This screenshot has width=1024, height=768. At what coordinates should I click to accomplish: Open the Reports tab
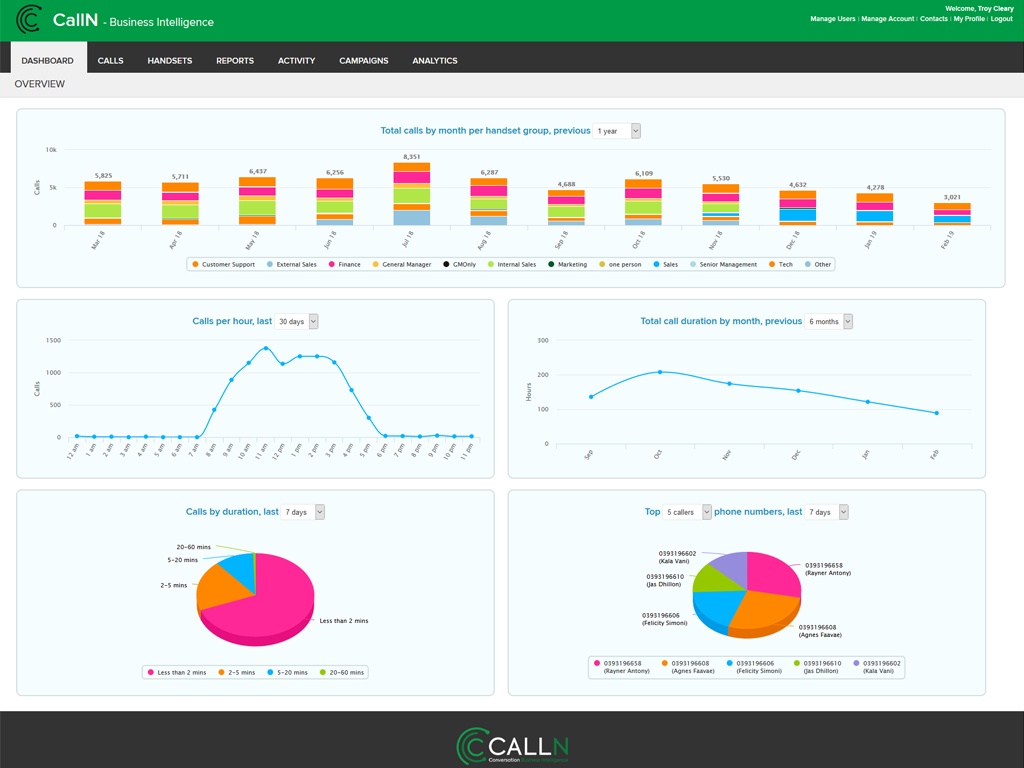(235, 61)
